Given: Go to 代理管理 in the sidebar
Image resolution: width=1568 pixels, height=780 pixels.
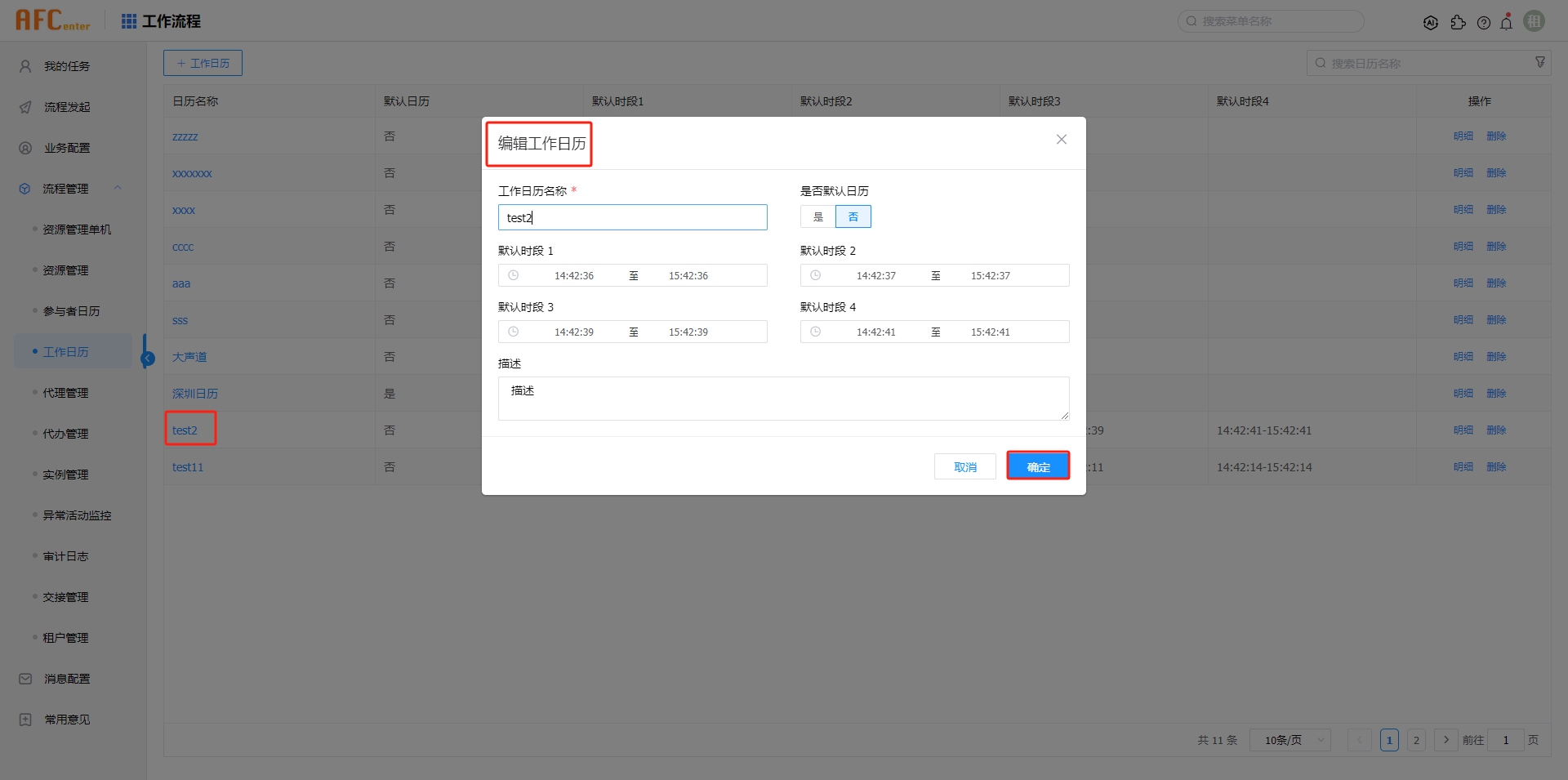Looking at the screenshot, I should pyautogui.click(x=65, y=393).
